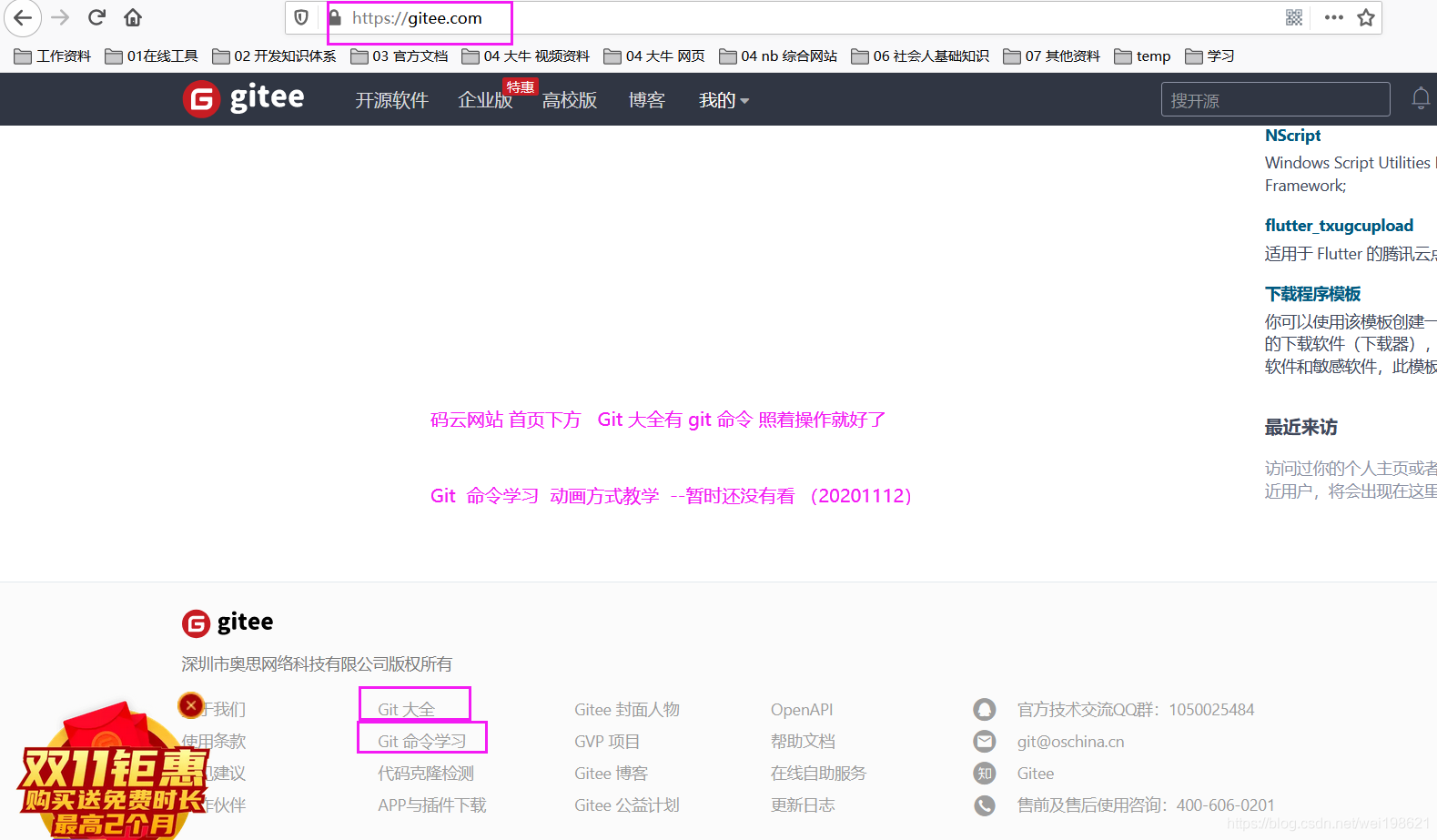Click the Zhihu 知 icon in footer
Screen dimensions: 1437x840
click(985, 773)
